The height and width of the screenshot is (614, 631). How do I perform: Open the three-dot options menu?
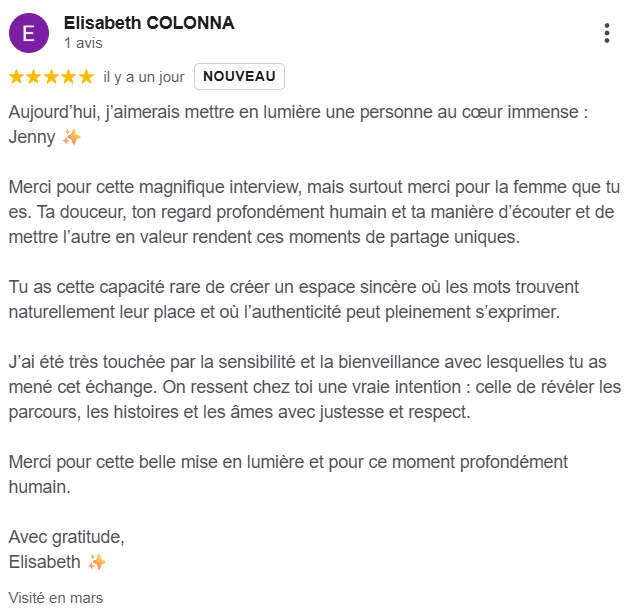pos(606,33)
